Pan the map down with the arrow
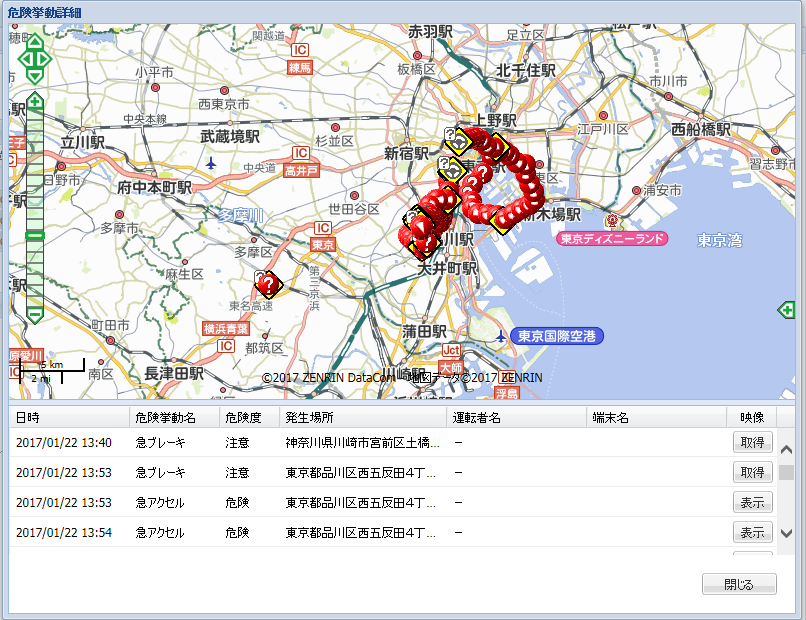The height and width of the screenshot is (620, 806). [x=35, y=77]
